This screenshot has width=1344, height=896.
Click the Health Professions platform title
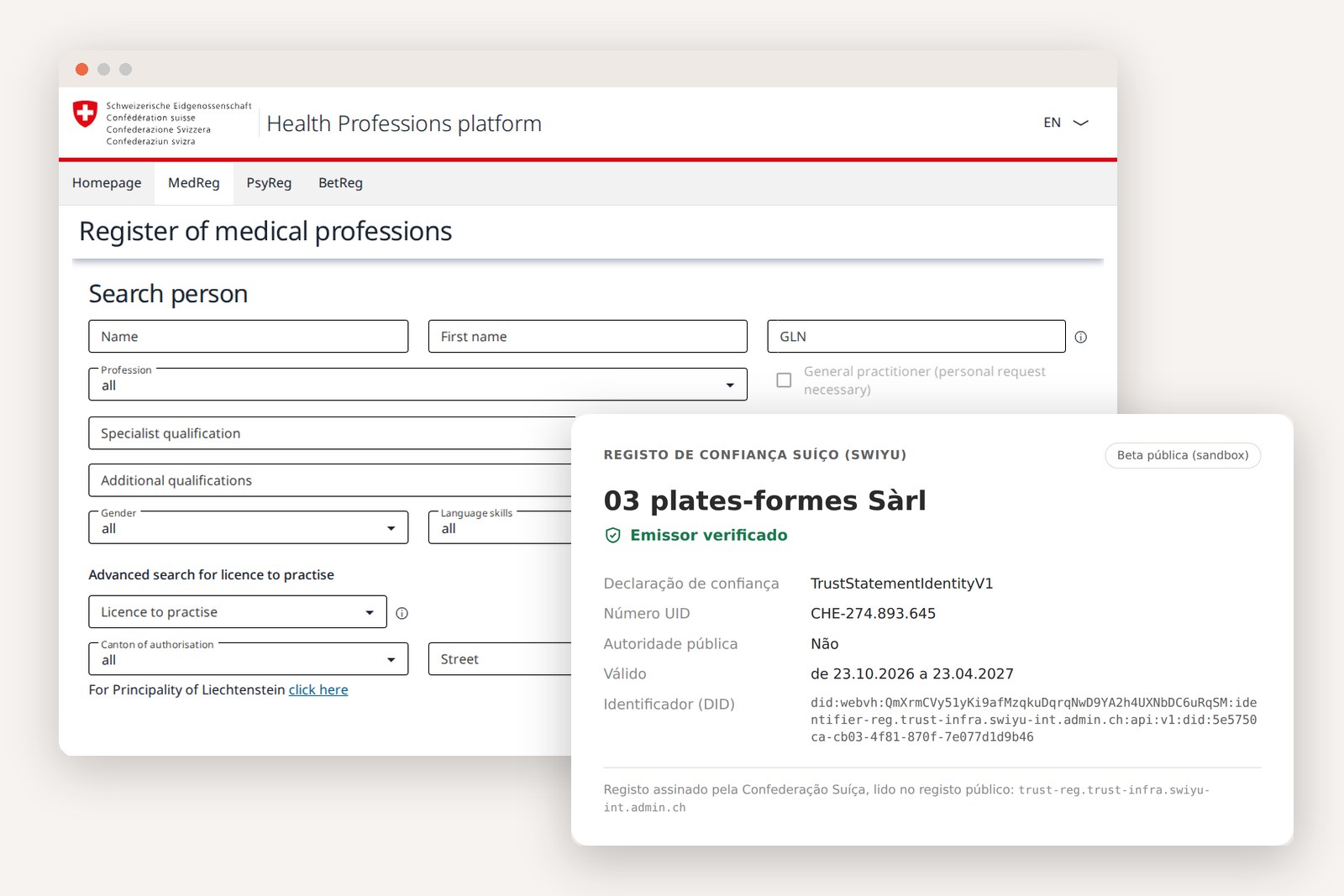click(x=404, y=123)
